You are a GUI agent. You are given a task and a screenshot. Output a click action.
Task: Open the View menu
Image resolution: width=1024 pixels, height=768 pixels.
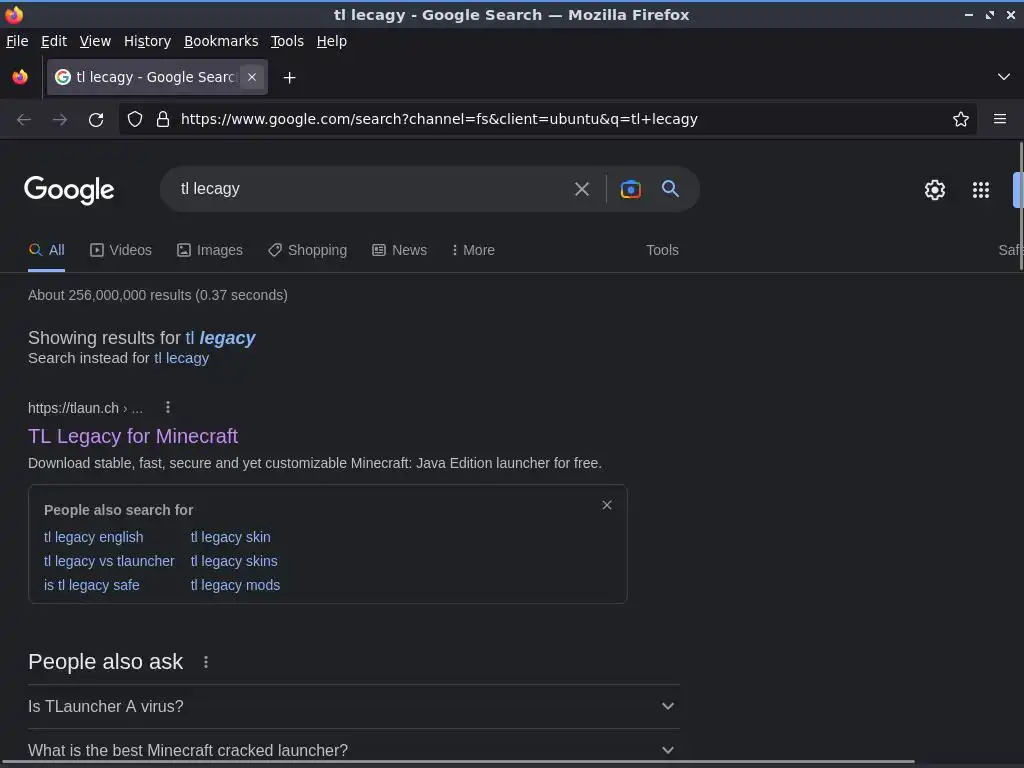pos(95,41)
